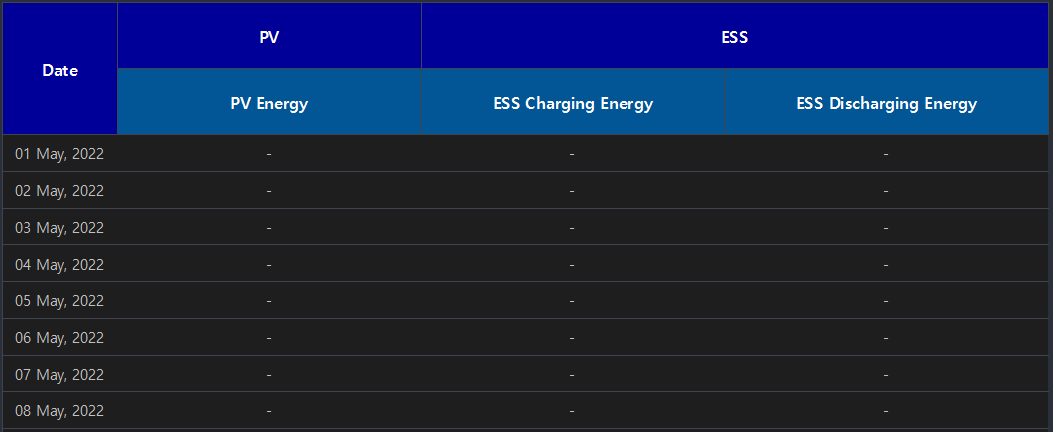
Task: Click ESS Charging Energy value for 07 May, 2022
Action: [x=573, y=374]
